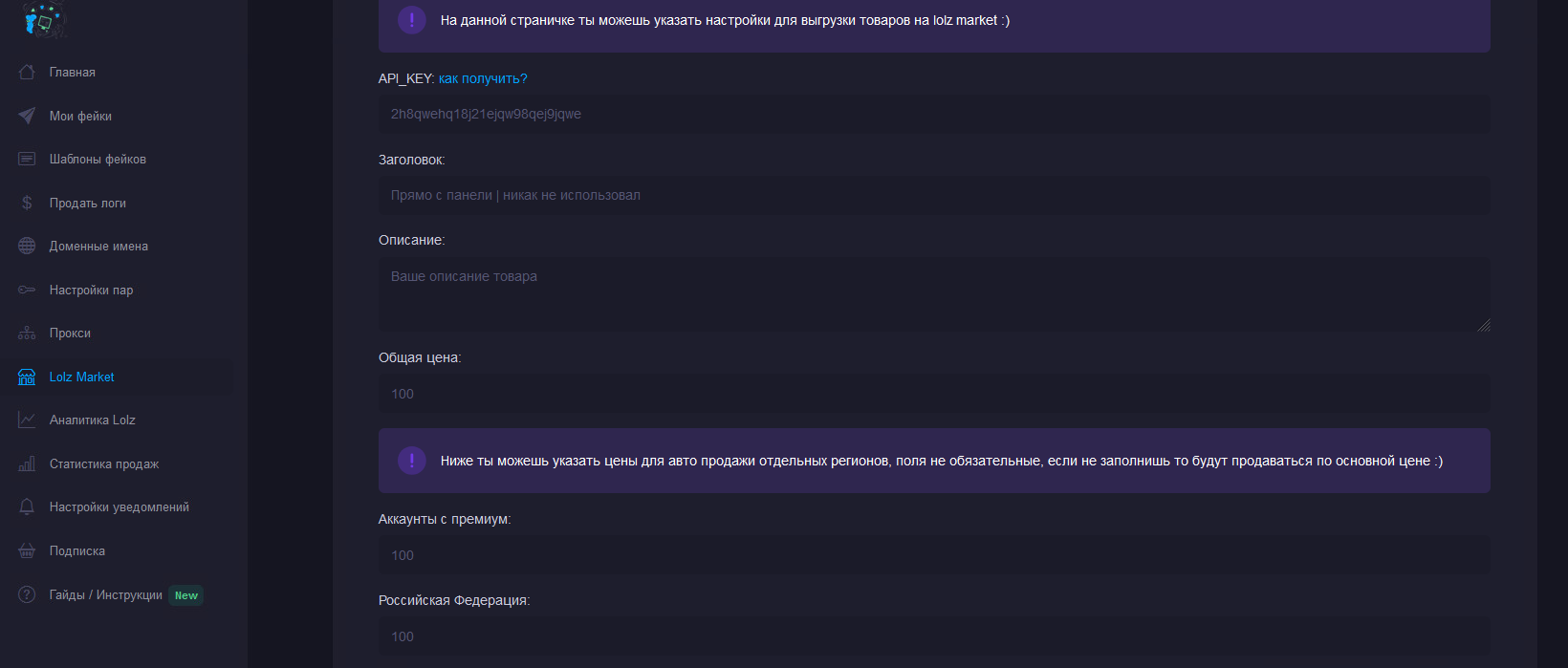The image size is (1568, 668).
Task: Click the dollar icon for Продать логи
Action: click(27, 203)
